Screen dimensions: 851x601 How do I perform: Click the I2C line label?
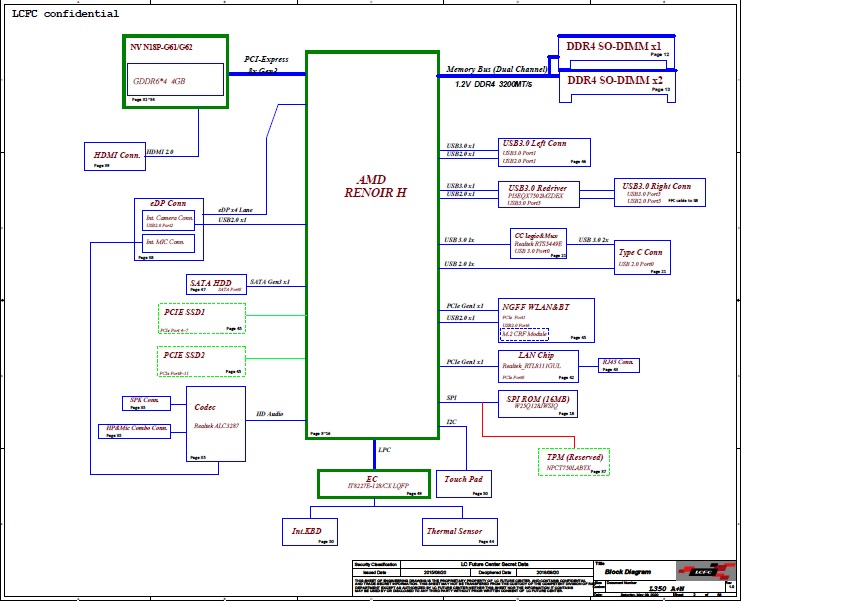pos(452,422)
